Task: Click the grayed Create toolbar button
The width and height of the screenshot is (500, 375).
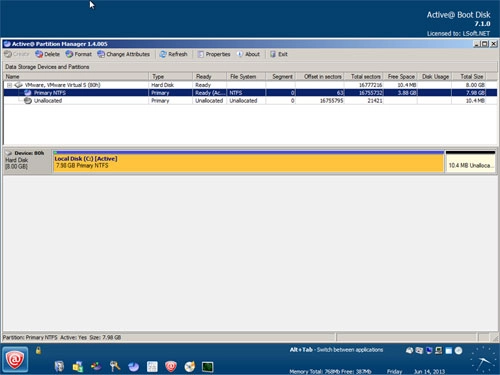Action: [17, 54]
